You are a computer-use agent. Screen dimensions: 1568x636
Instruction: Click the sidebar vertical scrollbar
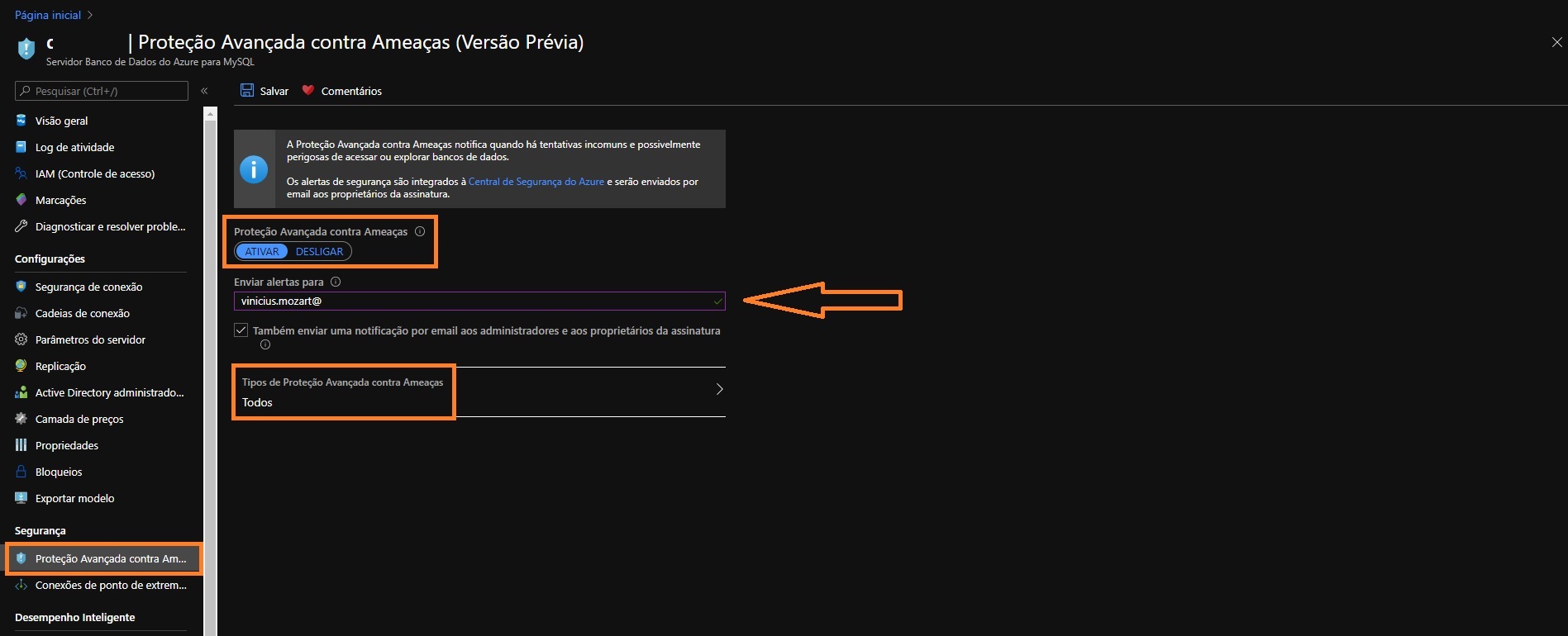tap(210, 372)
